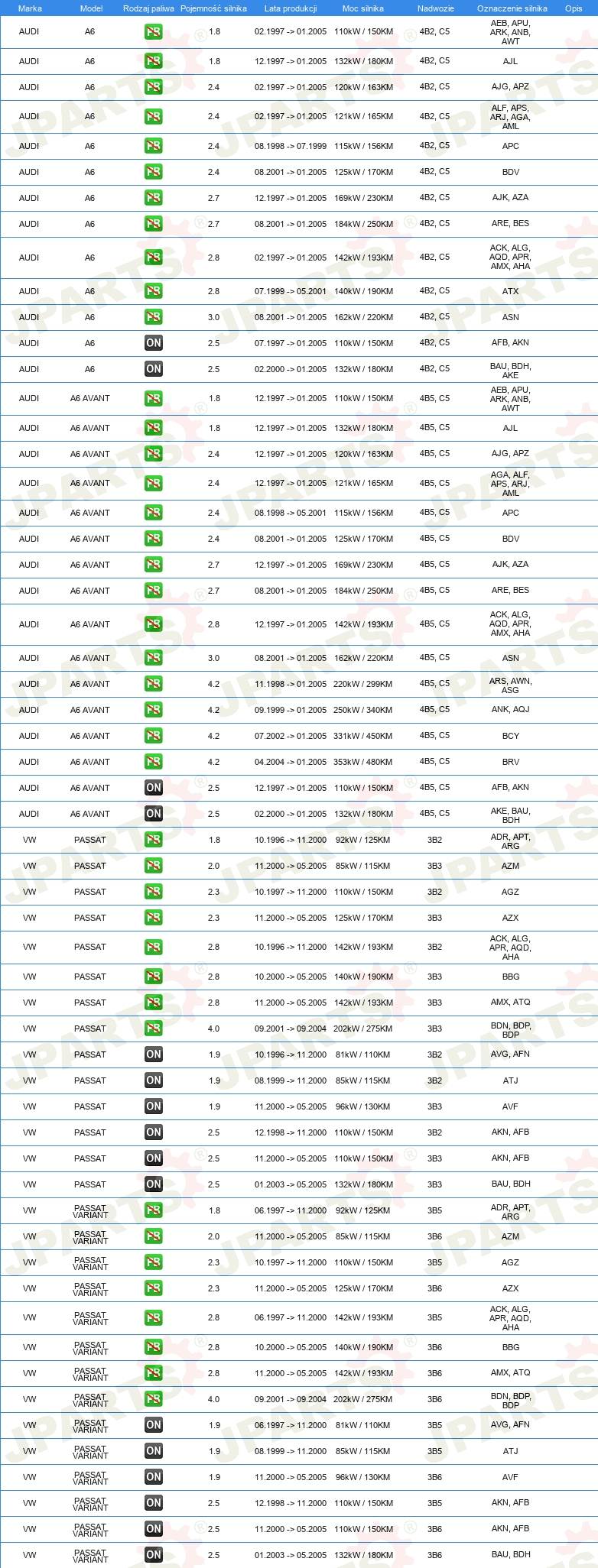Viewport: 598px width, 1568px height.
Task: Click petrol icon in 3B3 BBG row
Action: pos(153,977)
